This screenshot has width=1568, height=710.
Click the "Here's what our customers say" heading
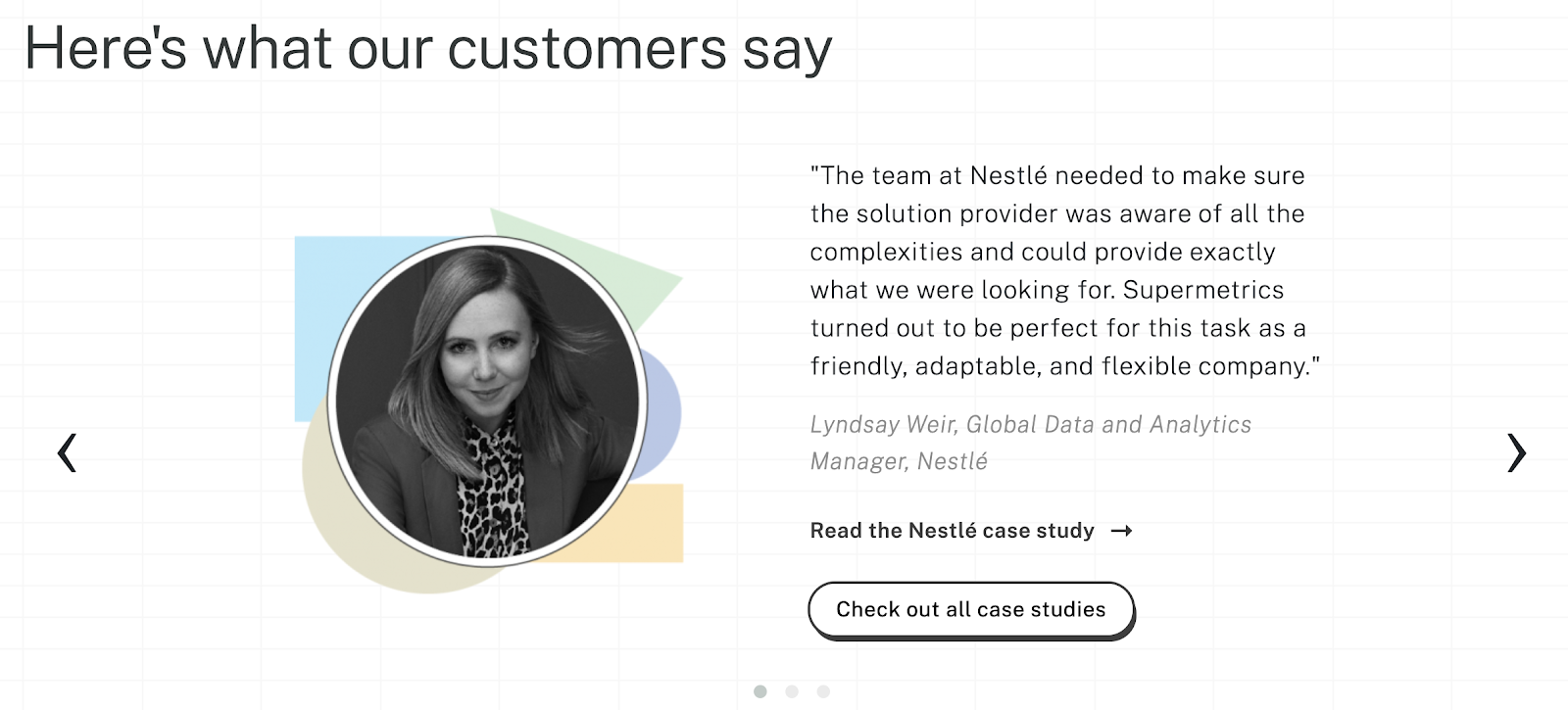pyautogui.click(x=428, y=48)
